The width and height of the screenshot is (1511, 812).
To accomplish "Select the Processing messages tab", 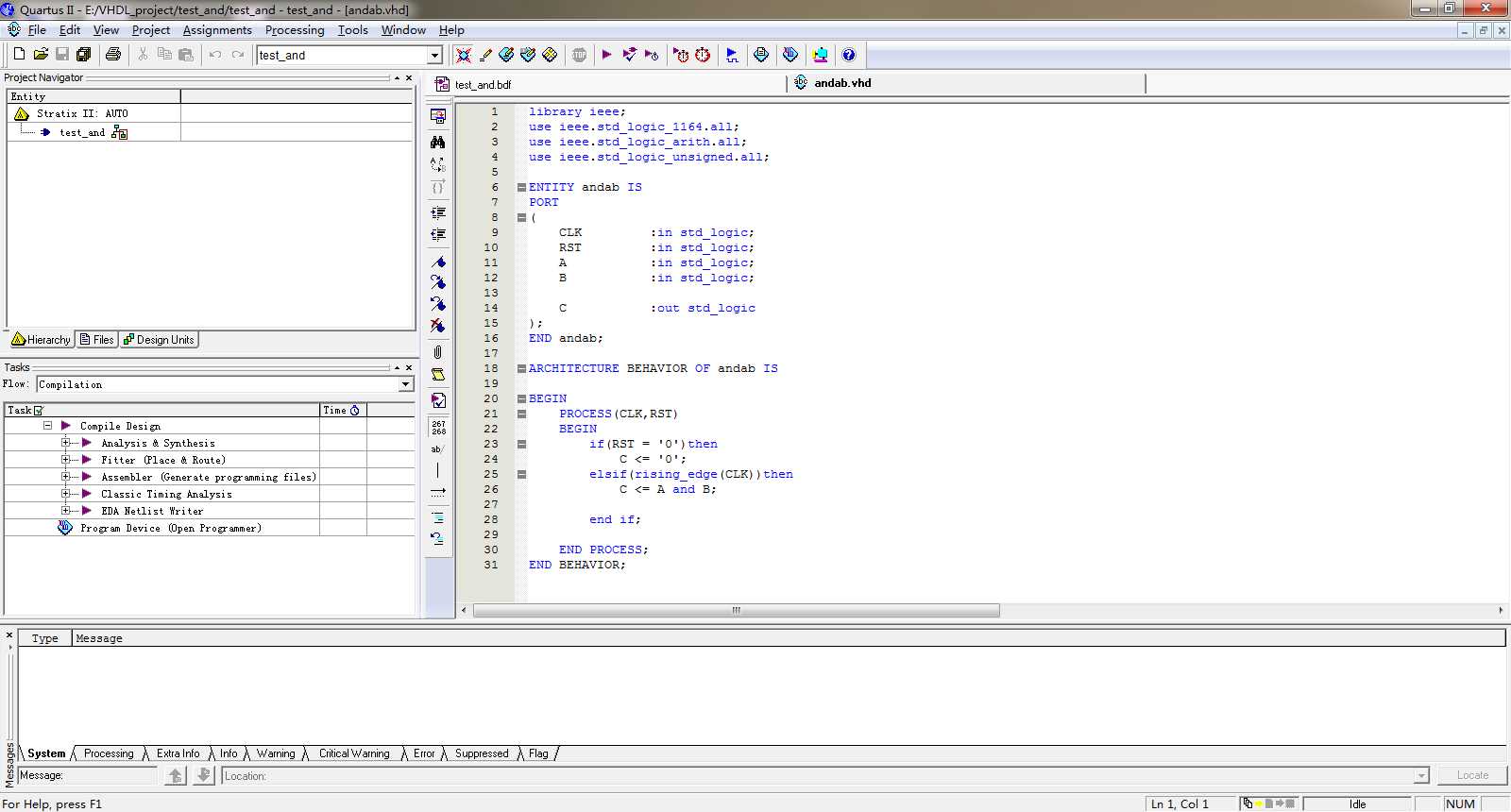I will click(109, 753).
